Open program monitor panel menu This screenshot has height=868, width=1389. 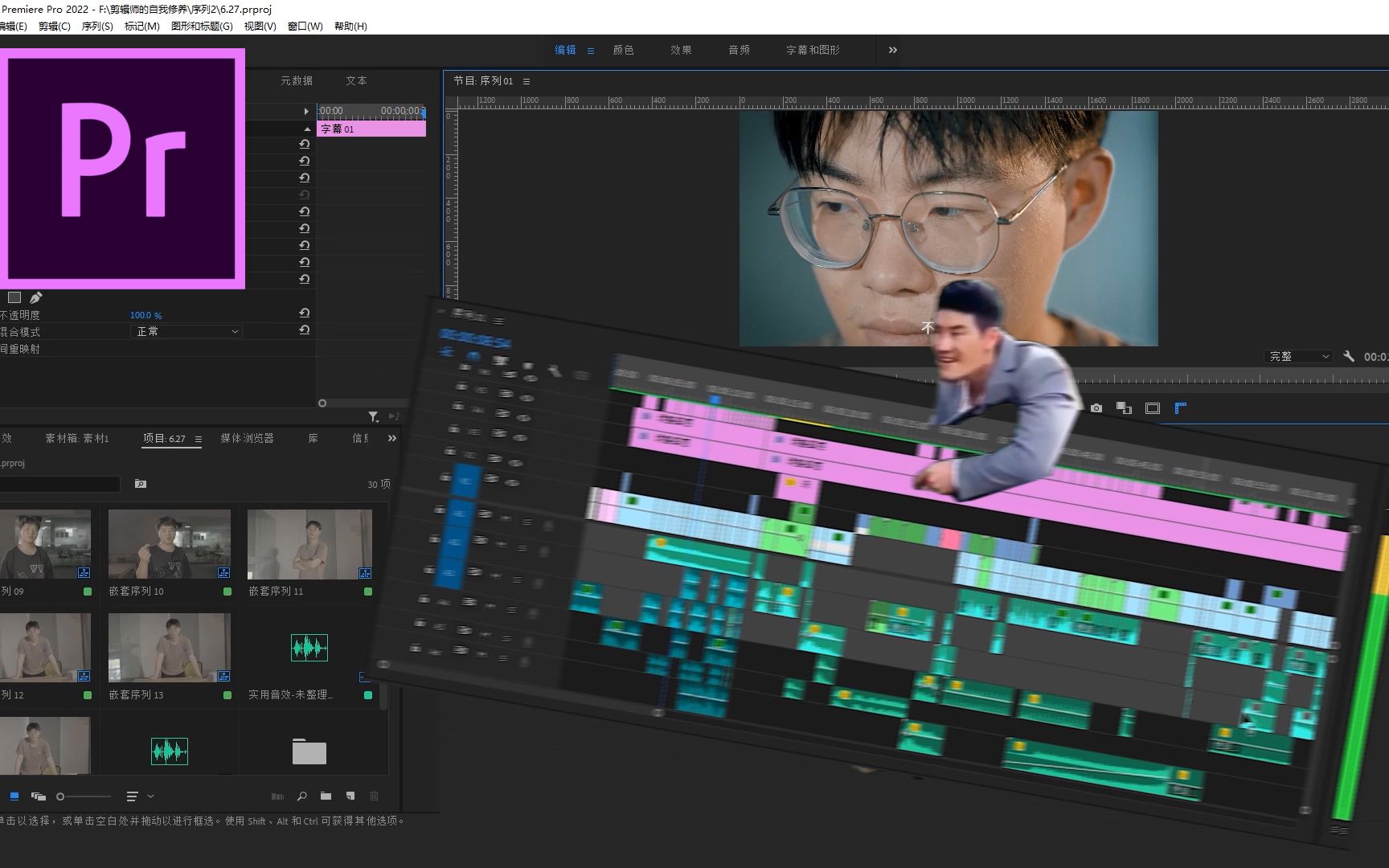point(527,81)
